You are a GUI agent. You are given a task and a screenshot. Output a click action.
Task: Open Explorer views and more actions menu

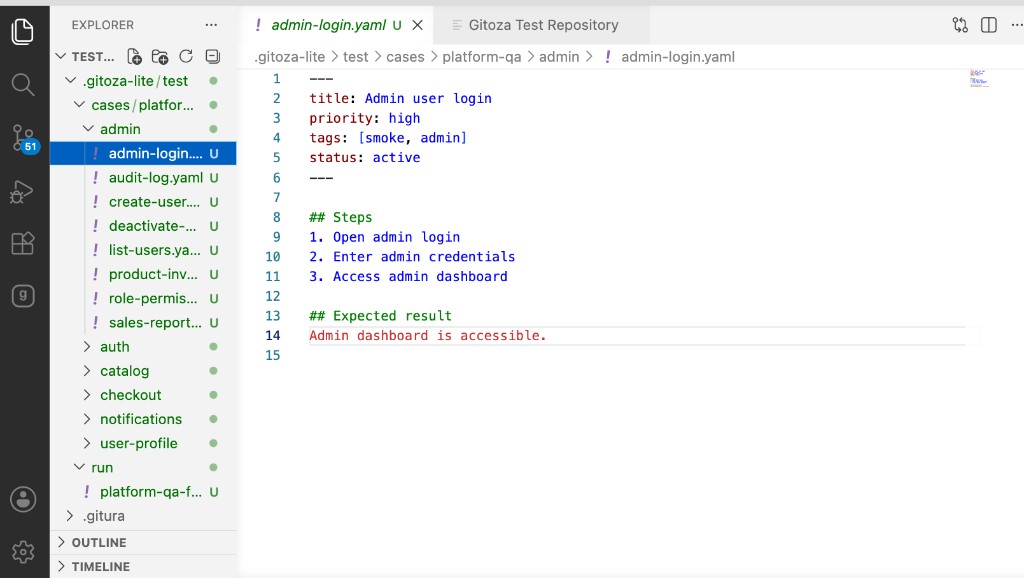click(x=211, y=25)
